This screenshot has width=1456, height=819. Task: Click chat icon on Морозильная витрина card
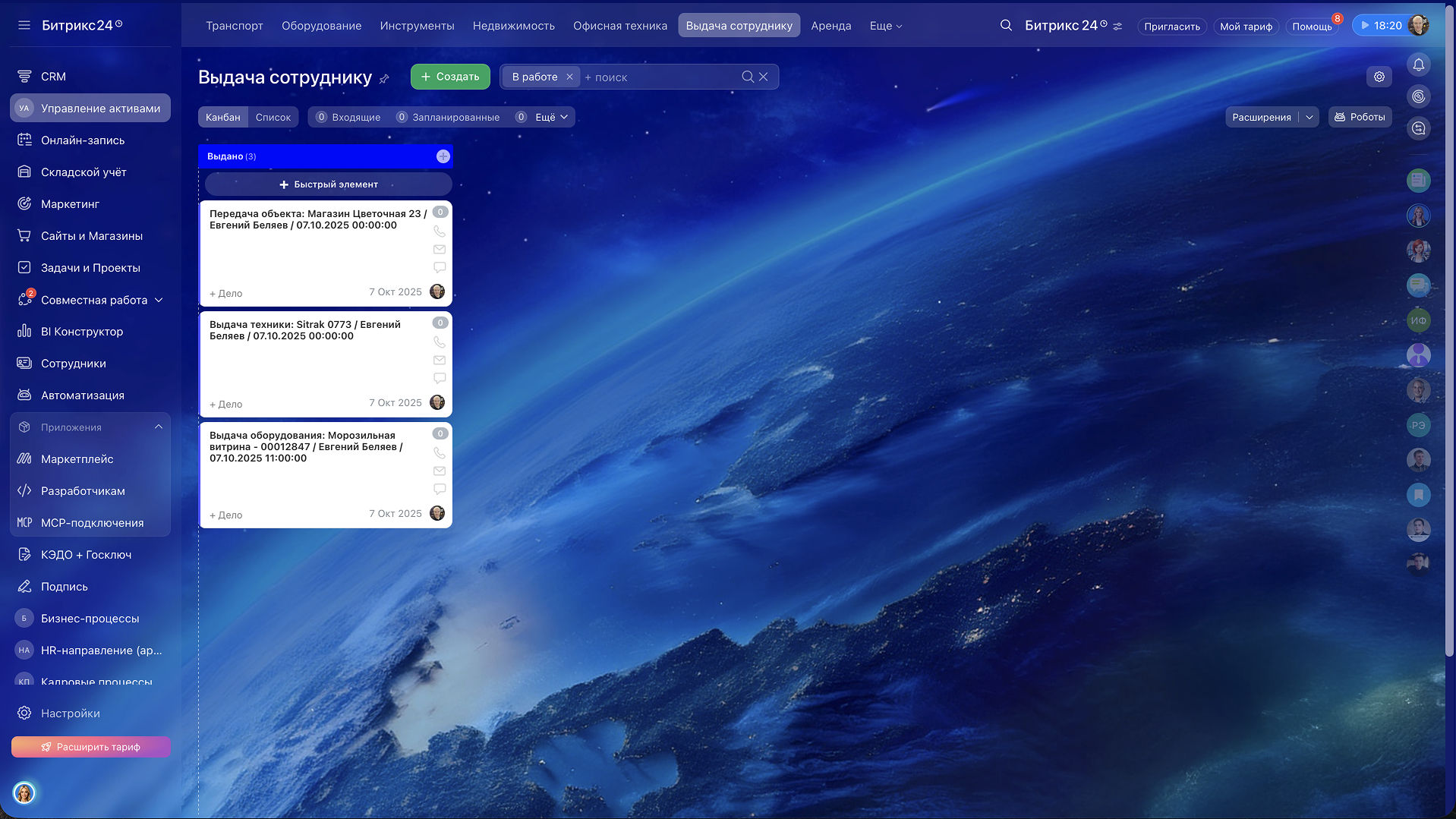[x=440, y=489]
